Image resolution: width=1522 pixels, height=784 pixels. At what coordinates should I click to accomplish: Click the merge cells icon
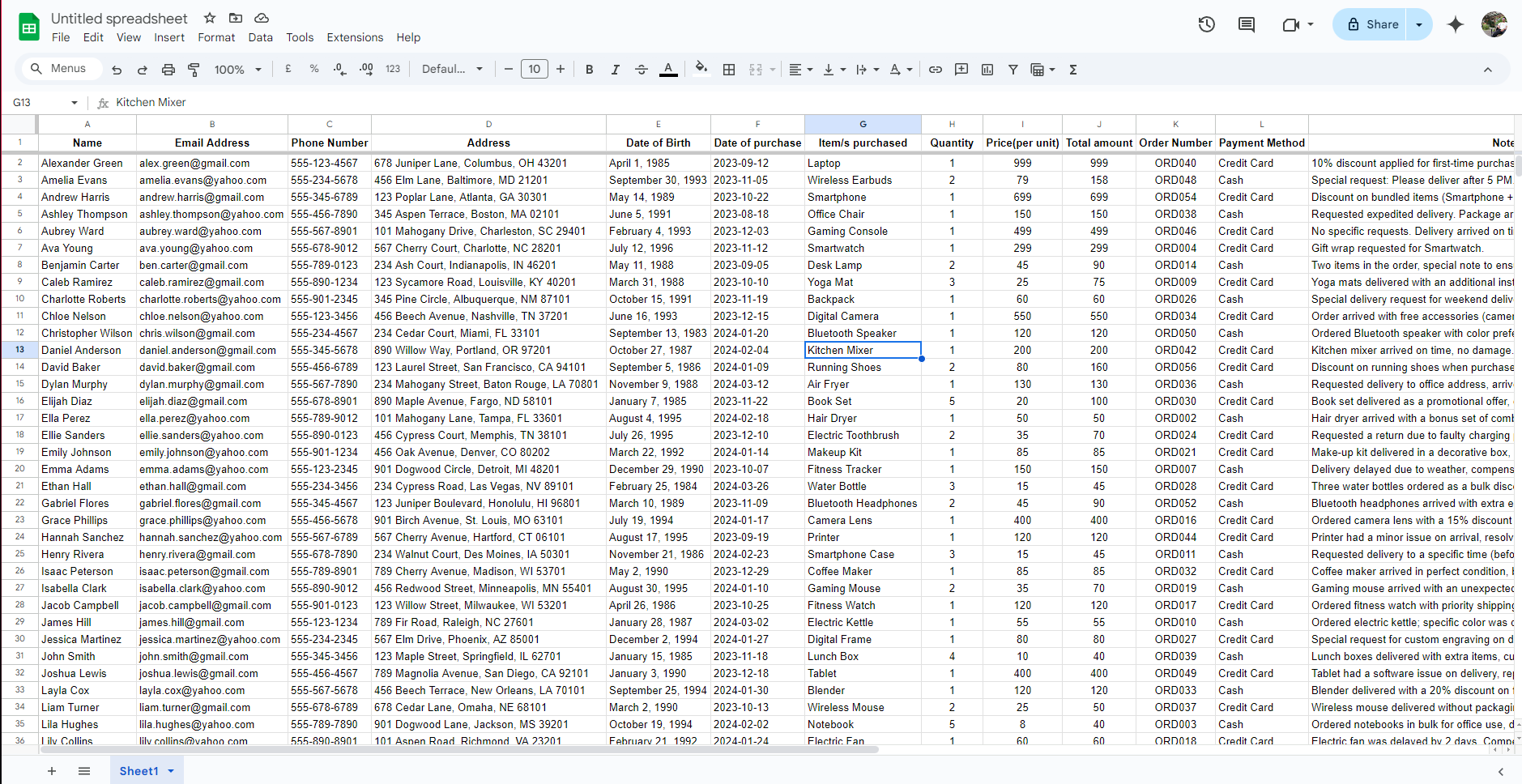pyautogui.click(x=756, y=70)
